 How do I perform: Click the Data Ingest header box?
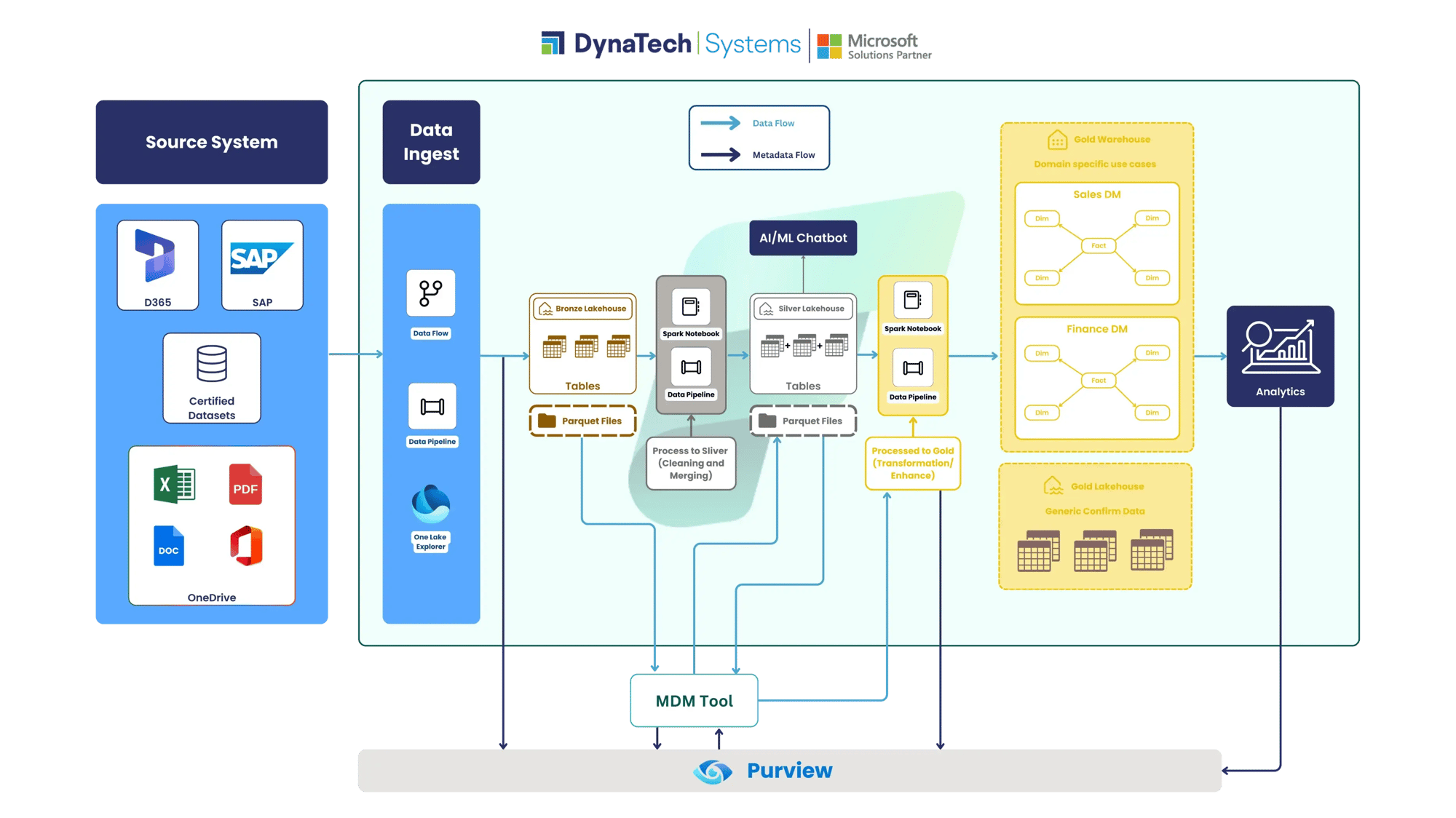point(431,142)
